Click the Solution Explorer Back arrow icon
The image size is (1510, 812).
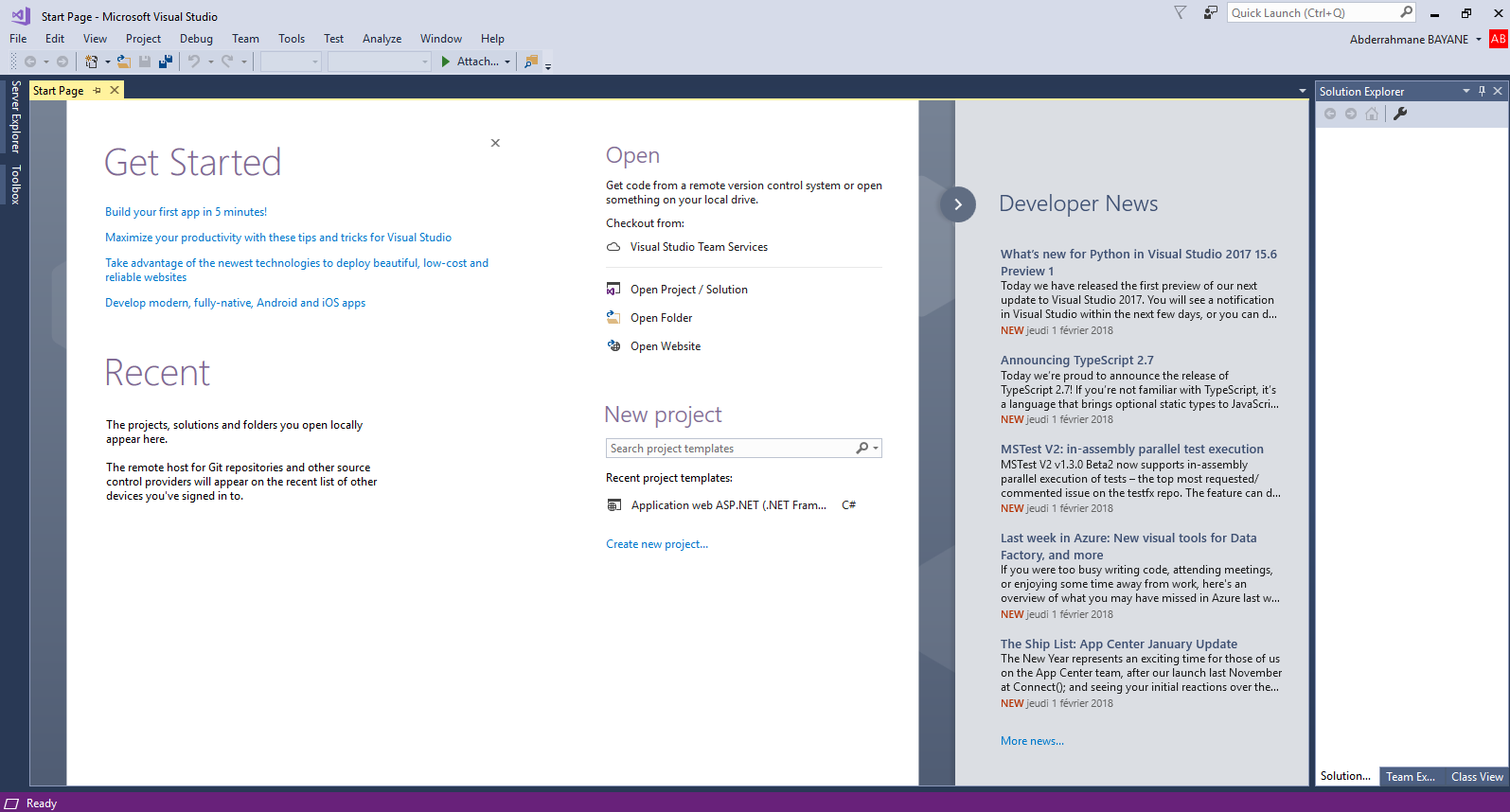[x=1330, y=114]
